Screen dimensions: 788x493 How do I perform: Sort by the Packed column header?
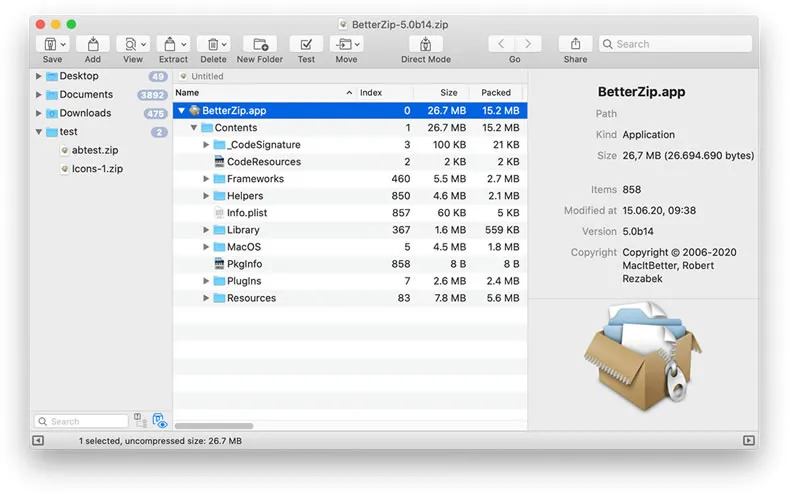click(x=496, y=92)
